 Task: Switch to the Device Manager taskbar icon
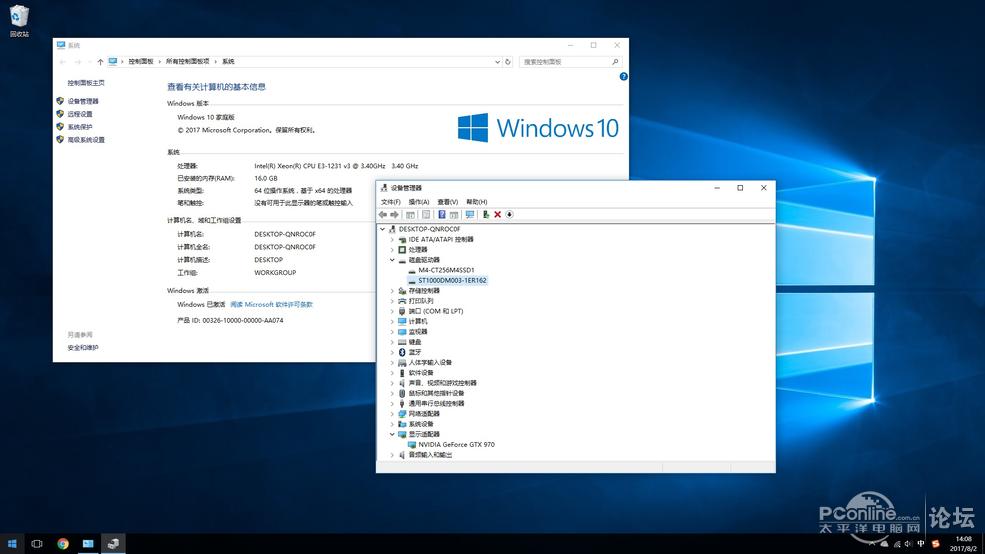pos(113,544)
